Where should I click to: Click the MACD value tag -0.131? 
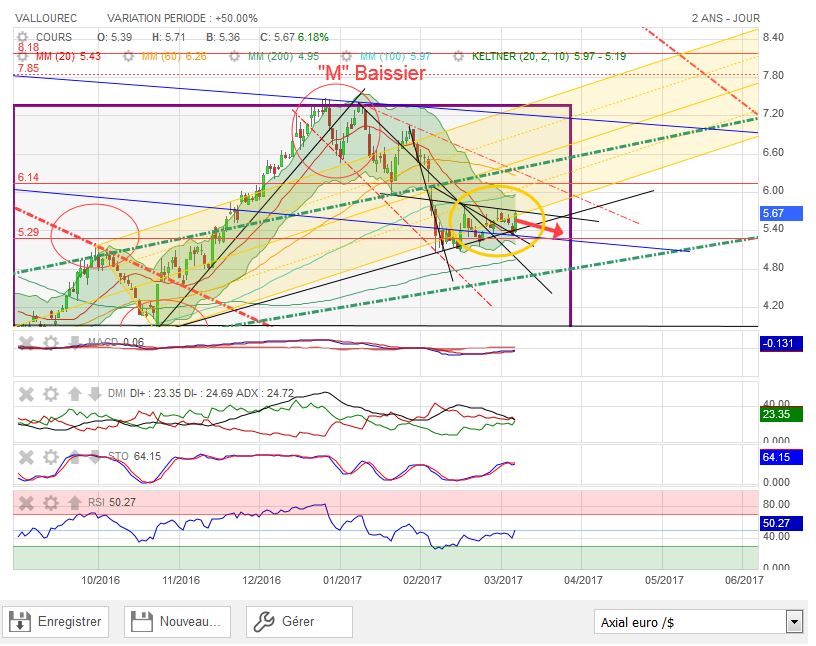point(781,344)
